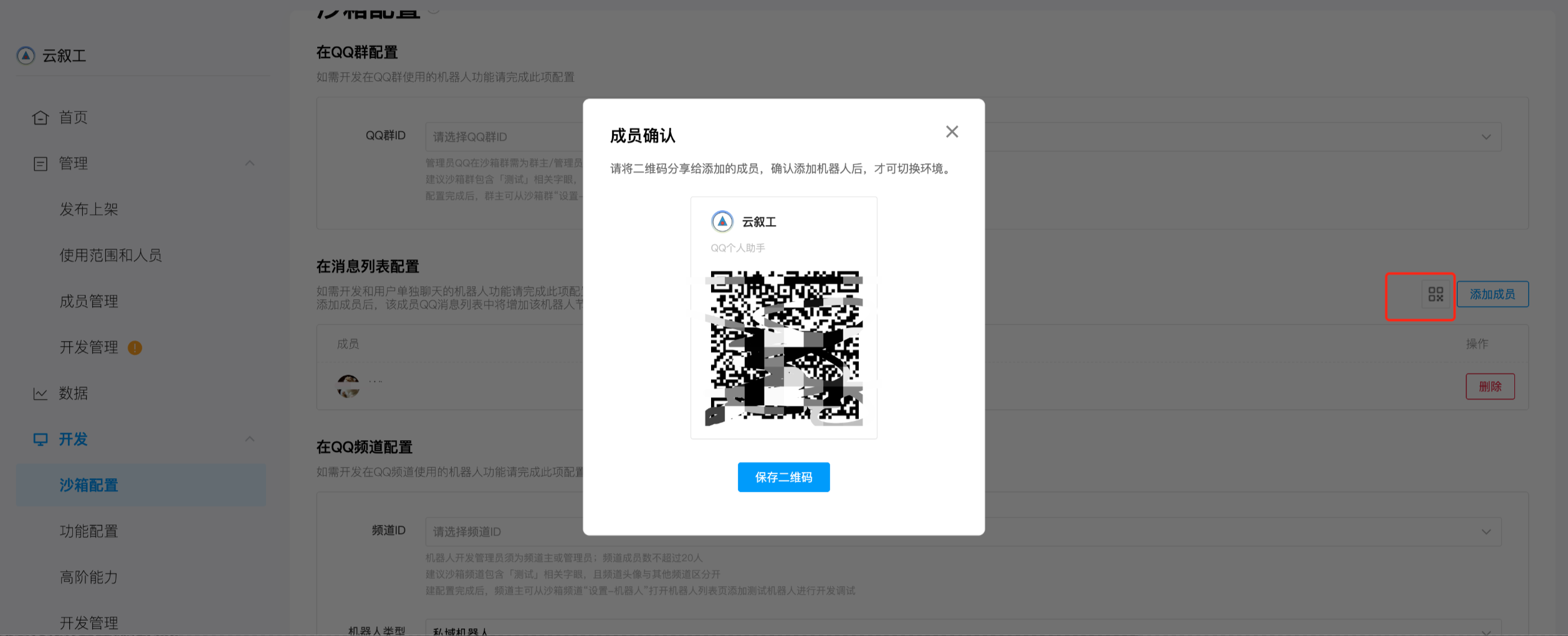1568x636 pixels.
Task: Collapse the 管理 section chevron
Action: coord(250,163)
